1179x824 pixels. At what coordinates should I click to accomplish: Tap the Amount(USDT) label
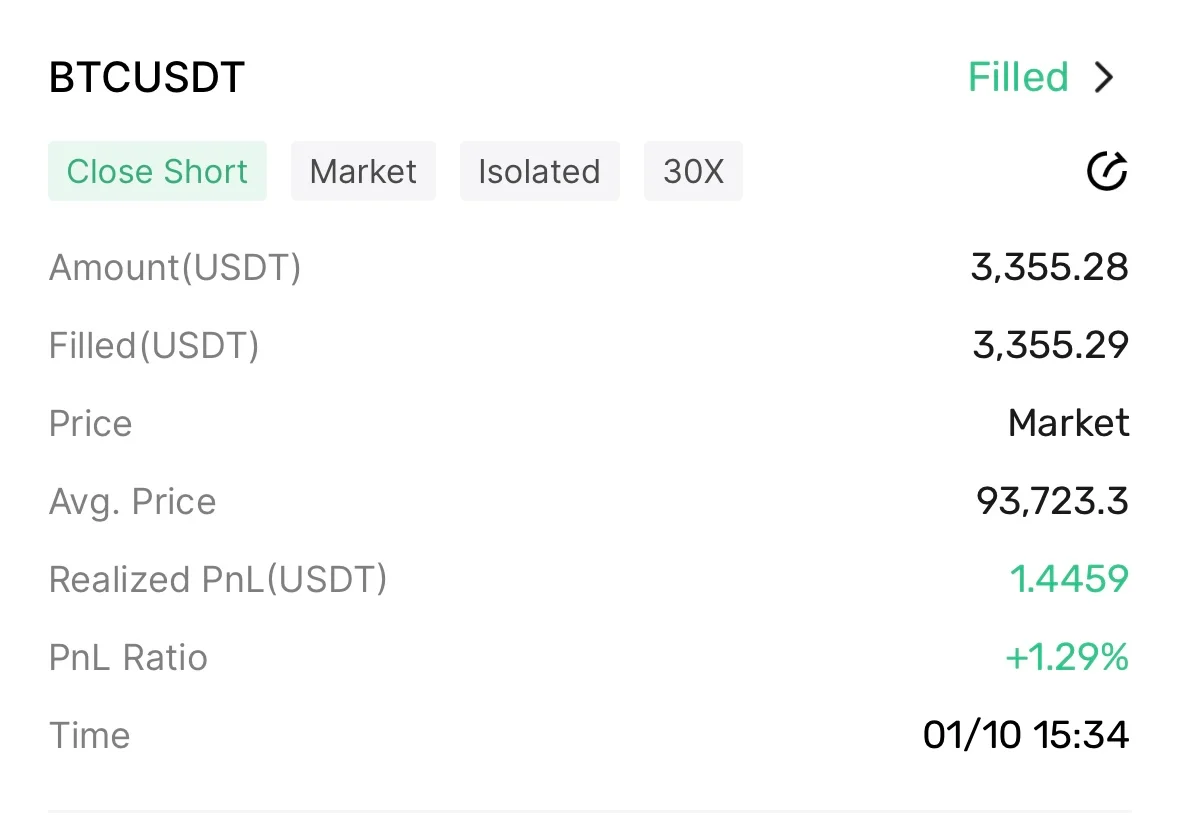click(x=175, y=267)
